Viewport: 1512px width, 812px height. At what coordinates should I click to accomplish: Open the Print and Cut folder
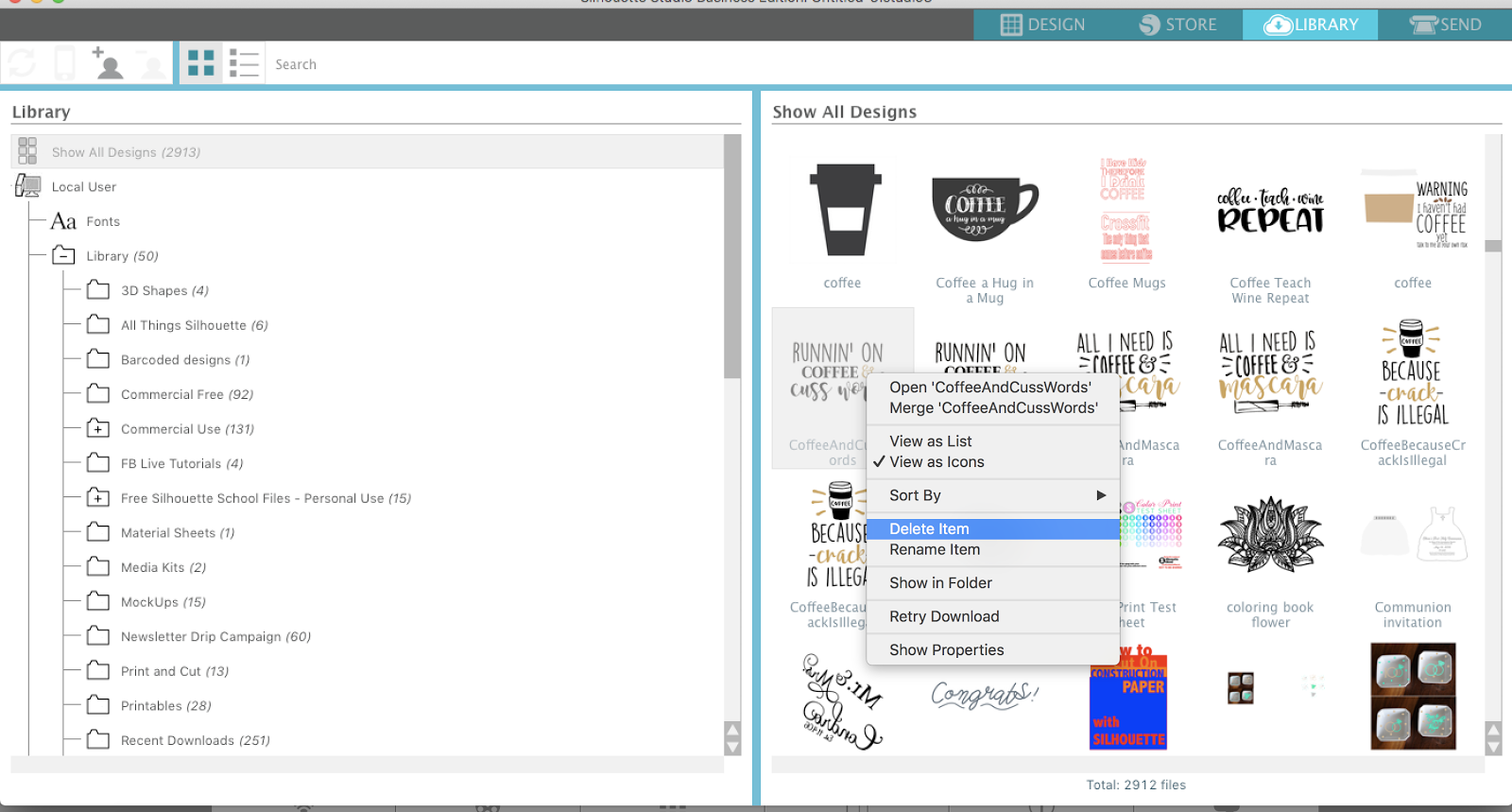coord(175,671)
